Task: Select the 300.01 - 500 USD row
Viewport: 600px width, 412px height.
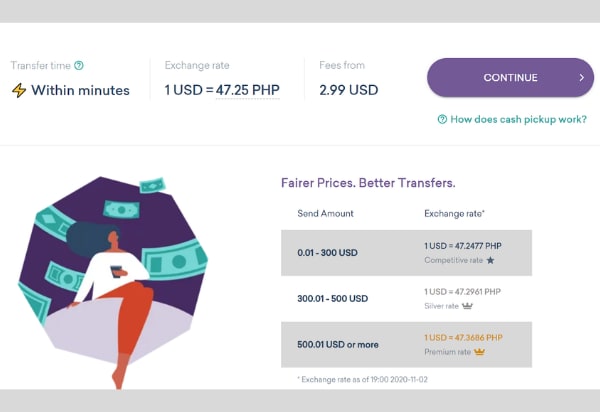Action: click(x=406, y=298)
